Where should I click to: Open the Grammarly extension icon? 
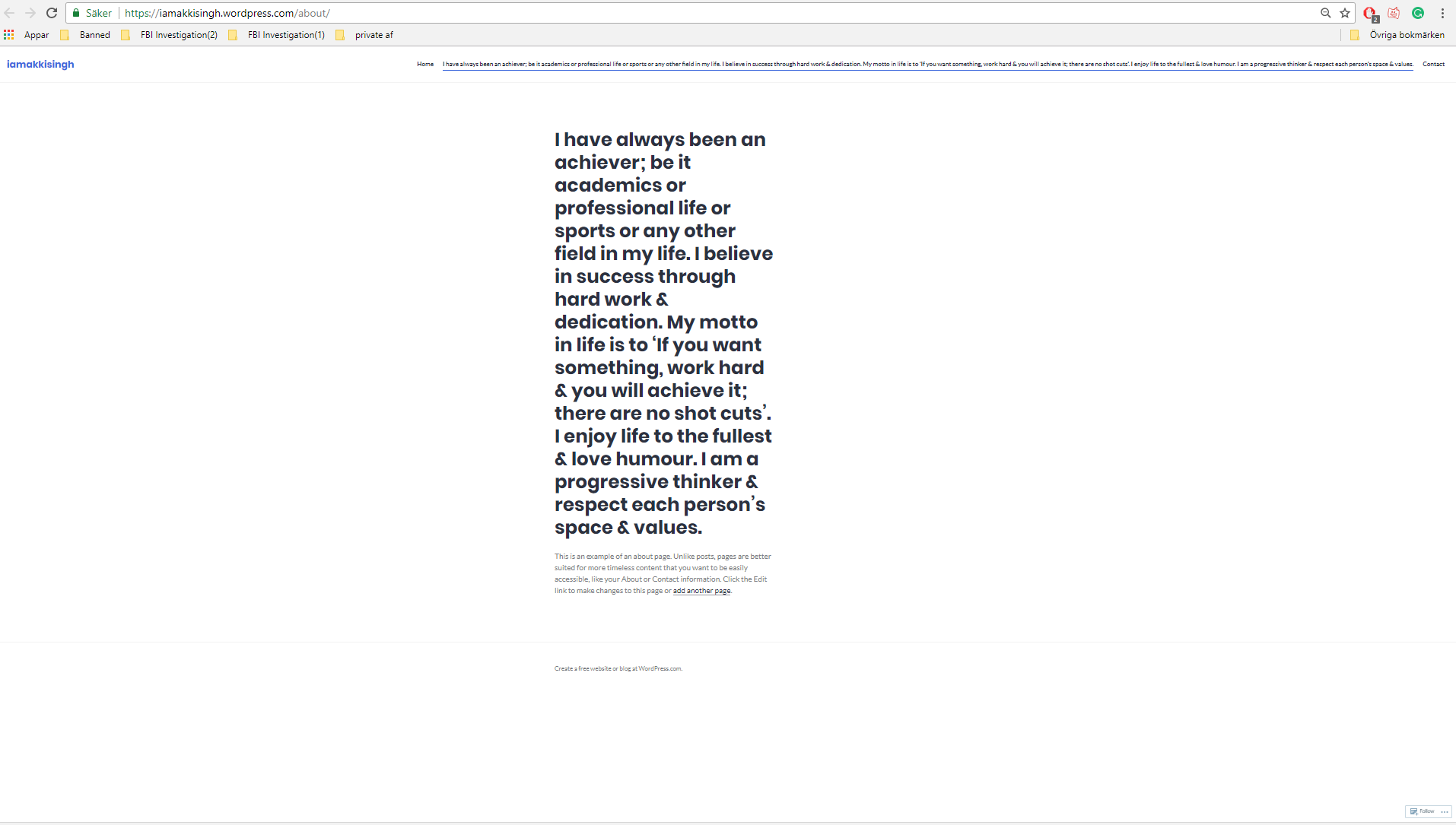tap(1418, 13)
